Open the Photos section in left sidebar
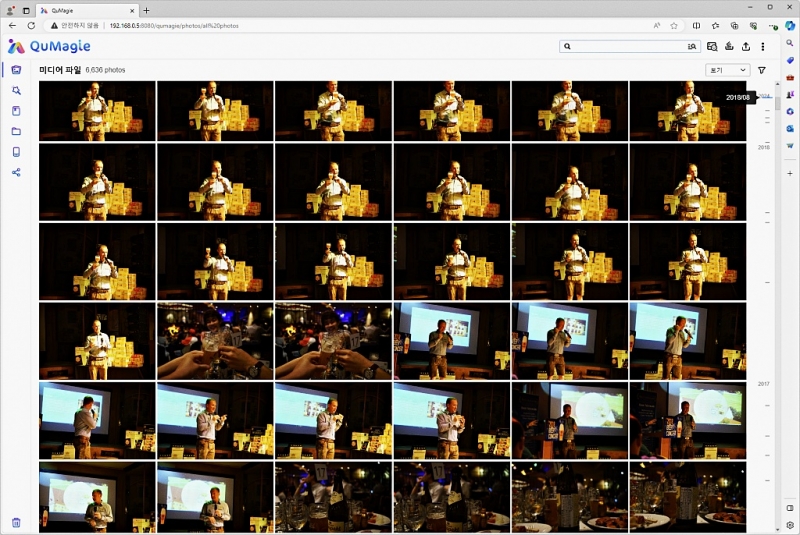The width and height of the screenshot is (800, 535). coord(16,70)
